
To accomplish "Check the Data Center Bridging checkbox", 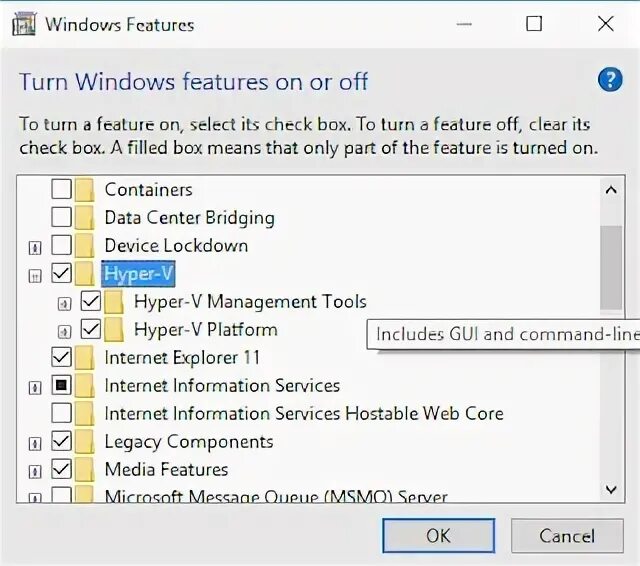I will click(61, 217).
